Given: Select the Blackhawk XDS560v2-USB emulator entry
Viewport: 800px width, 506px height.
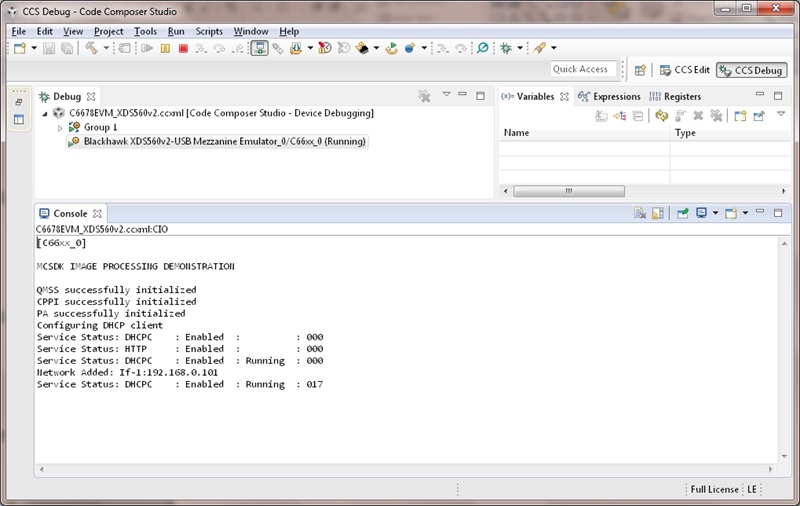Looking at the screenshot, I should (224, 142).
